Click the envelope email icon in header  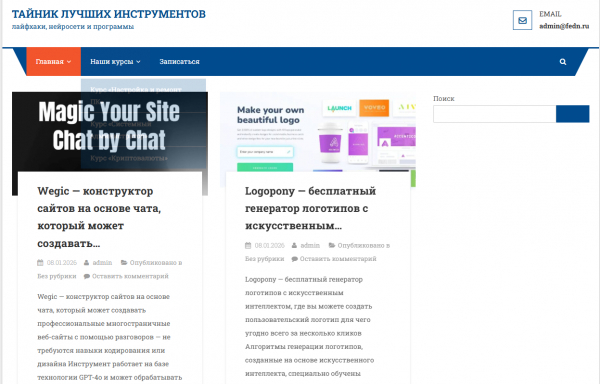(x=522, y=20)
